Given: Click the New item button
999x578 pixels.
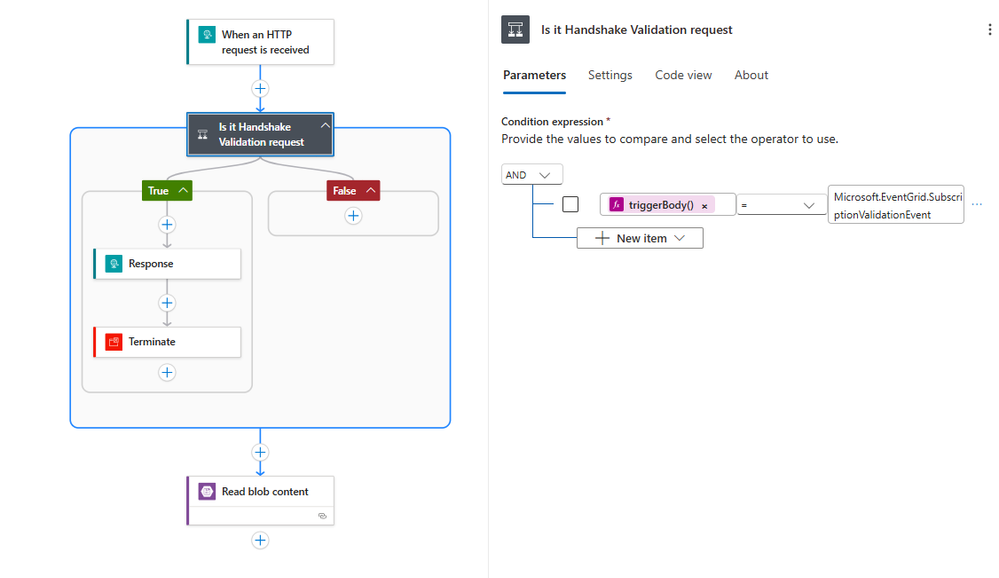Looking at the screenshot, I should tap(640, 239).
